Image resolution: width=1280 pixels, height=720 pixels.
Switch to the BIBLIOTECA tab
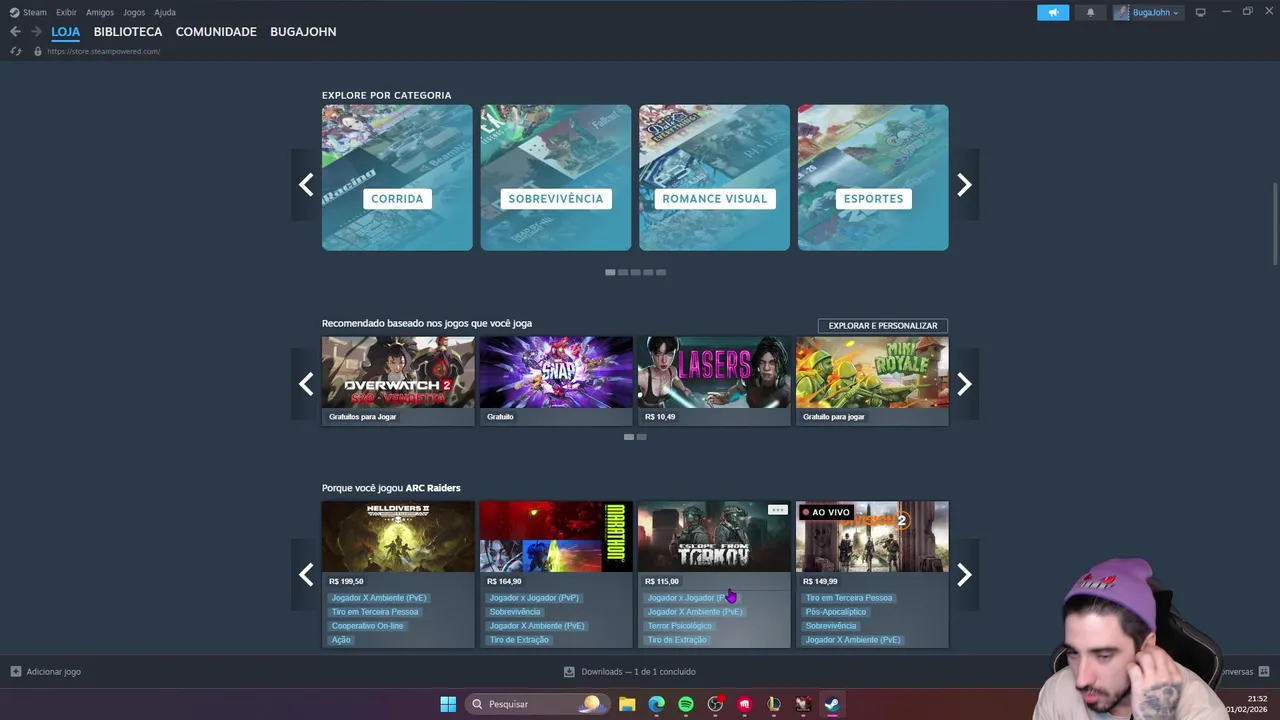click(128, 32)
